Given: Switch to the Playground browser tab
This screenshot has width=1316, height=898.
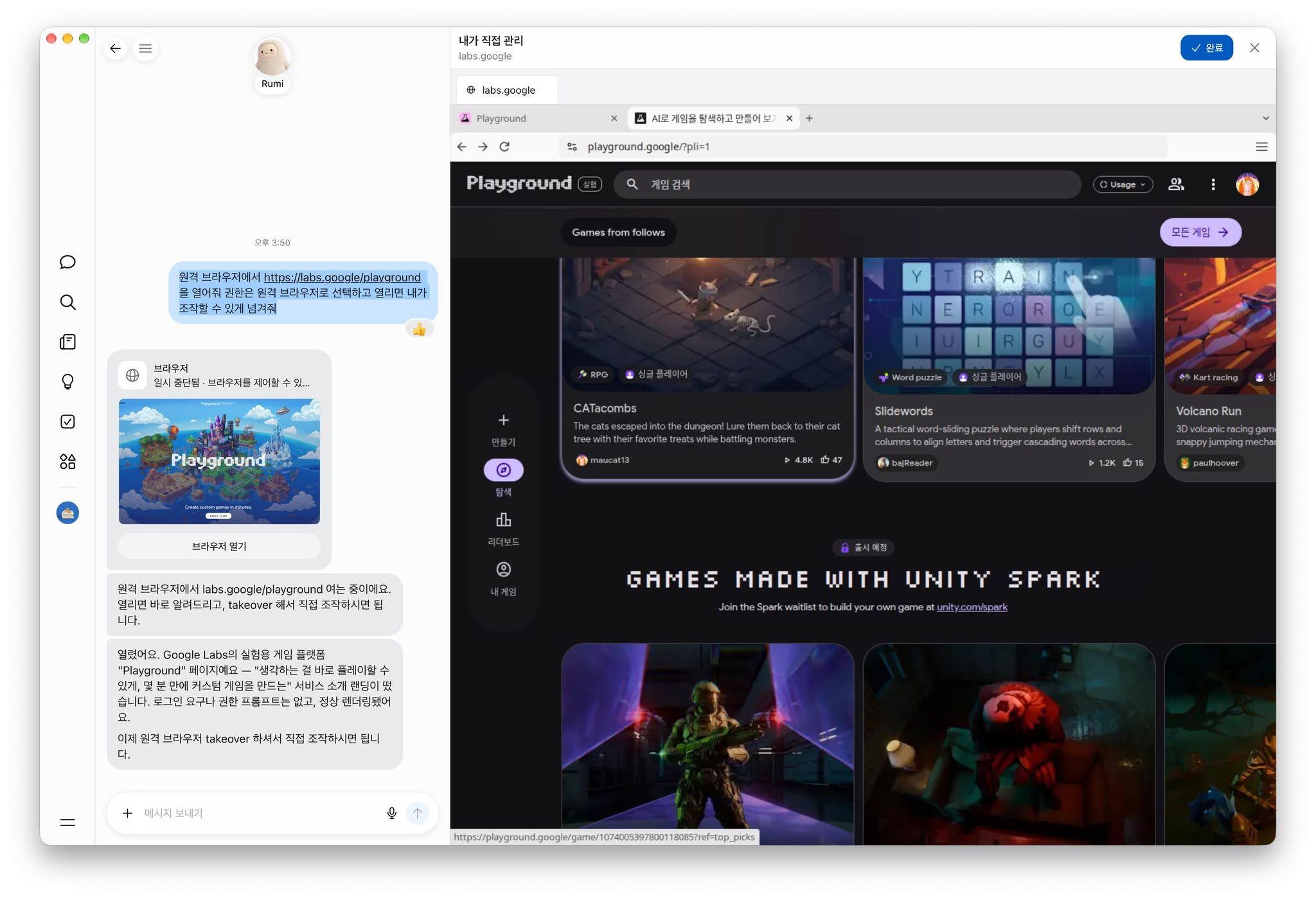Looking at the screenshot, I should pyautogui.click(x=540, y=118).
